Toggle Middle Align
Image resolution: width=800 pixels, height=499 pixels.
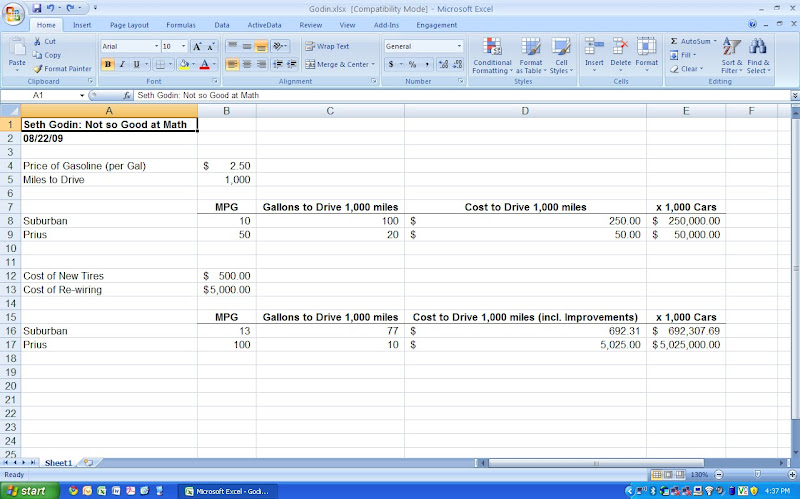(x=246, y=46)
